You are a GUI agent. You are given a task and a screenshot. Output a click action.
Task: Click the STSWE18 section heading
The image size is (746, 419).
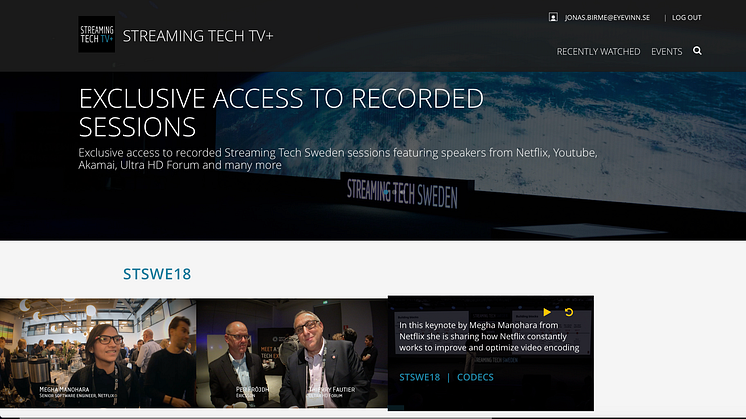coord(156,273)
